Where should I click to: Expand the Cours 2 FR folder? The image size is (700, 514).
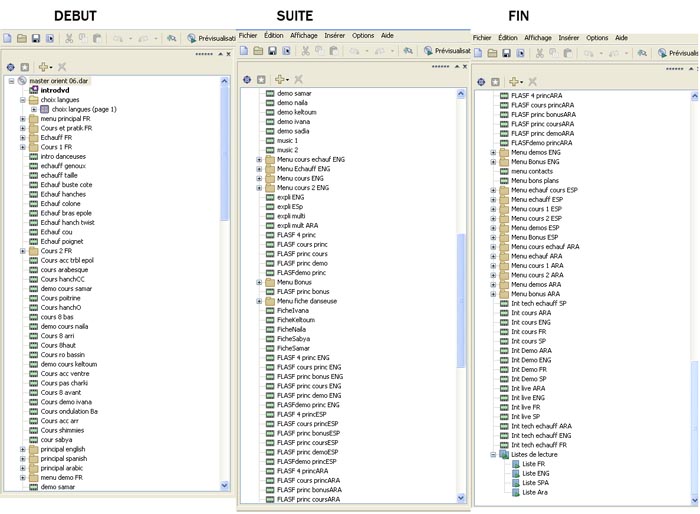coord(23,250)
